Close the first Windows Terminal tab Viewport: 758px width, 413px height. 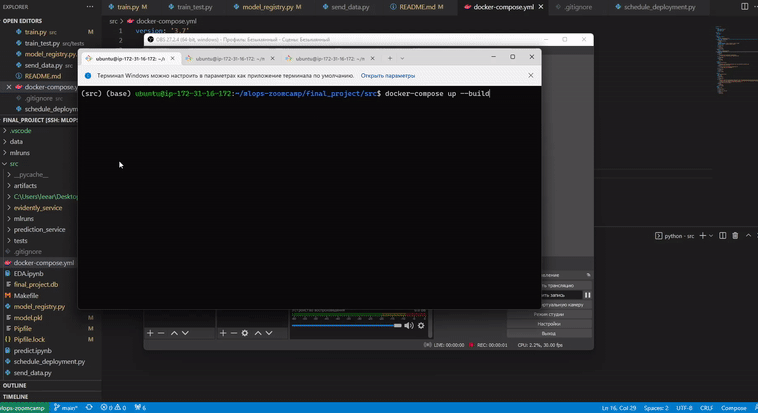[x=173, y=59]
